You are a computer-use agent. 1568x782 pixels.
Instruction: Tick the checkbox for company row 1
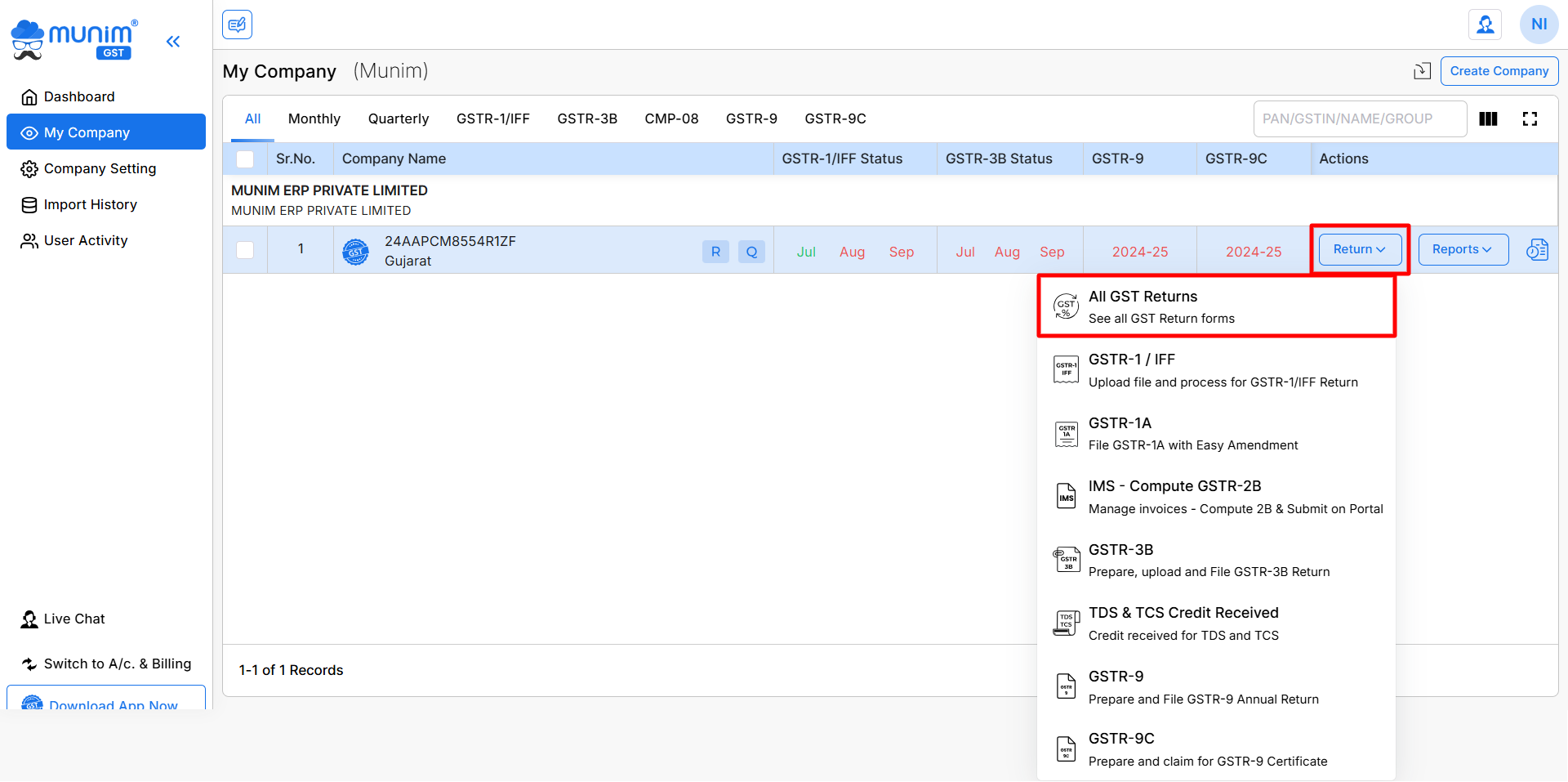245,250
